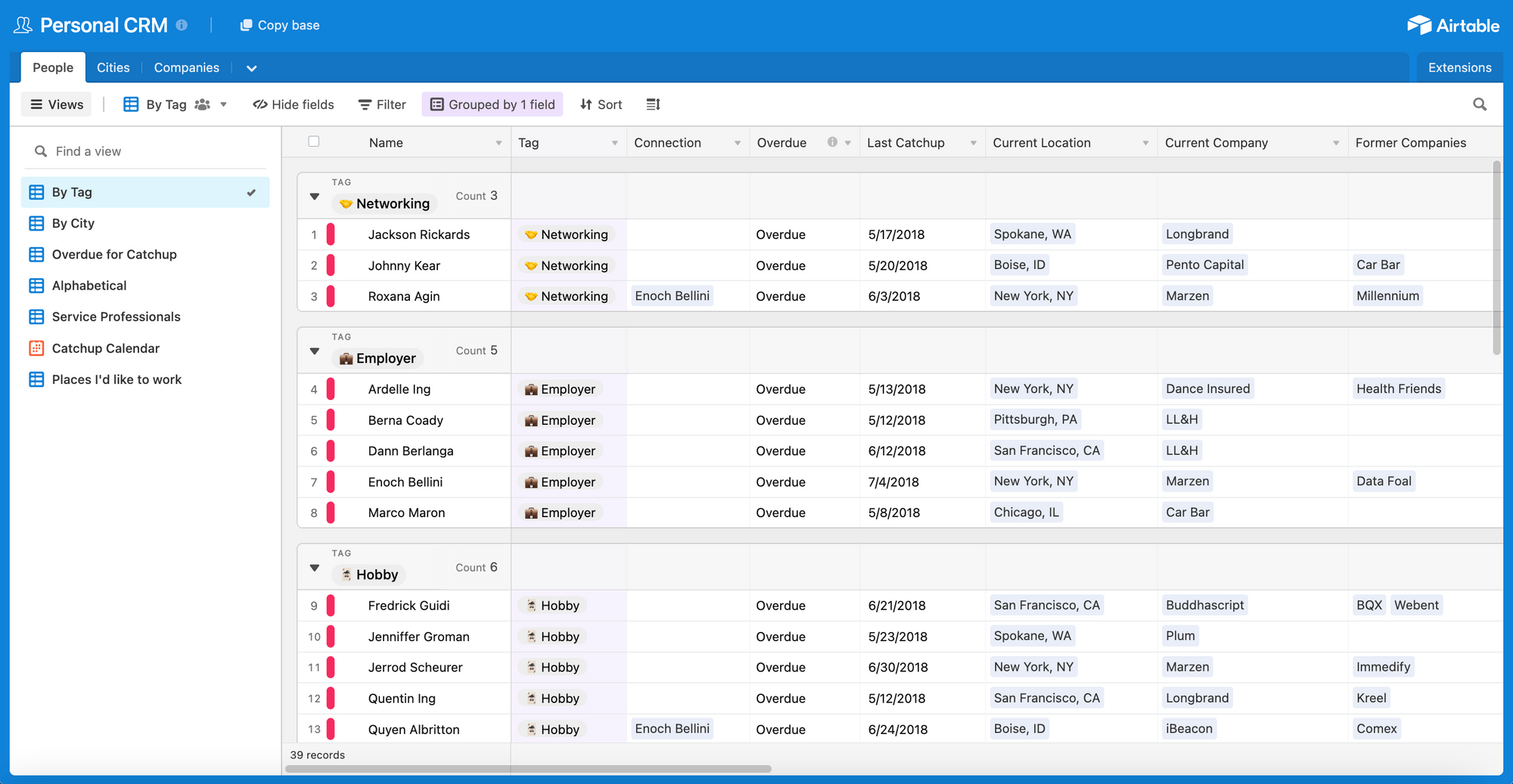Open the table list chevron after Companies

pos(251,68)
